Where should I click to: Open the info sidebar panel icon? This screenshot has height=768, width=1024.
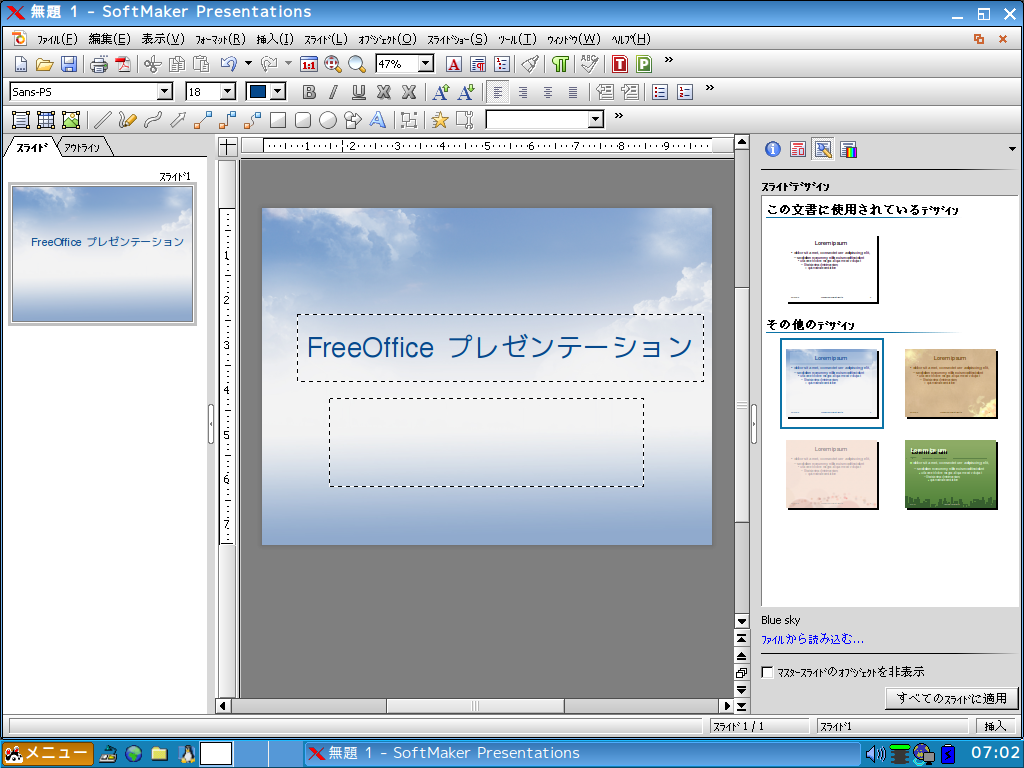click(773, 150)
